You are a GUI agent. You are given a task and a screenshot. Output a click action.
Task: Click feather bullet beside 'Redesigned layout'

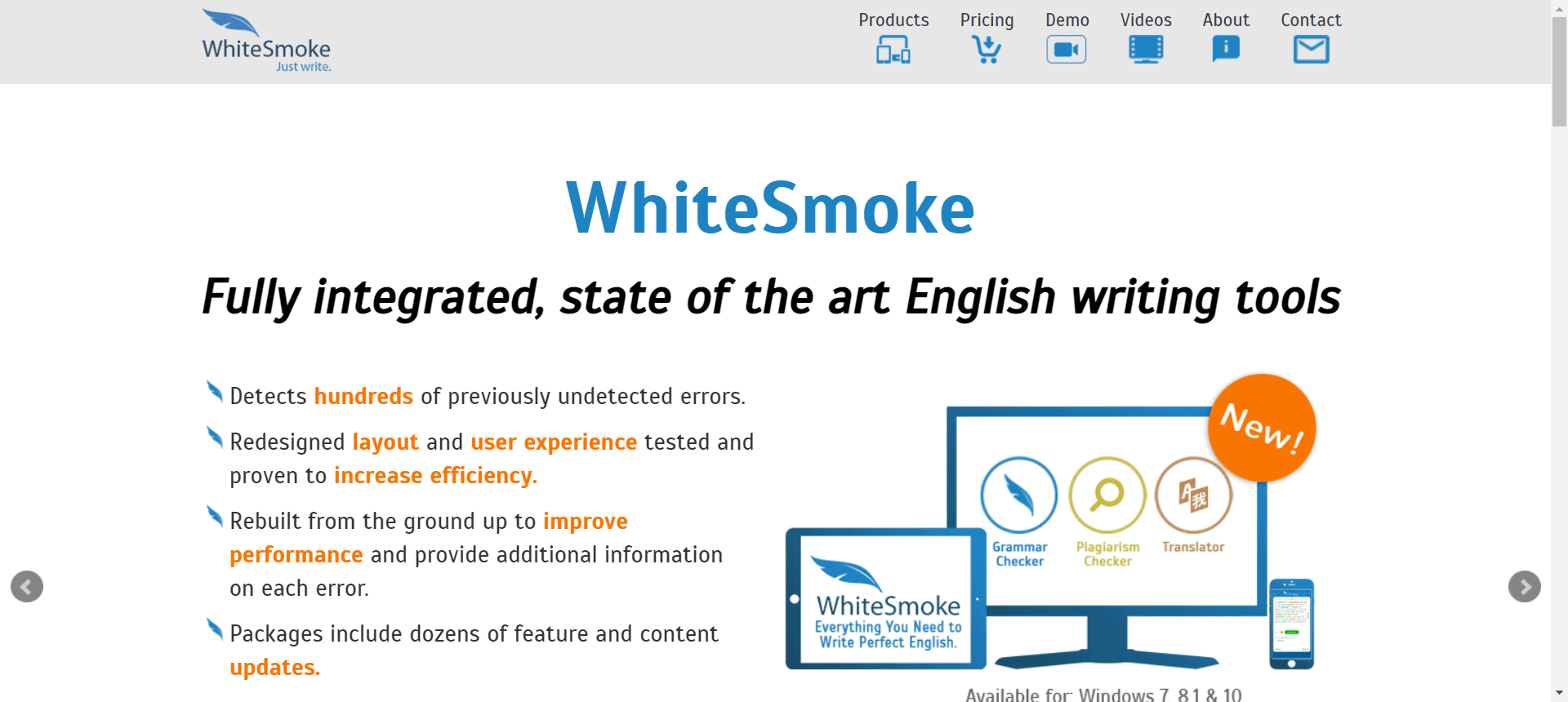[215, 438]
